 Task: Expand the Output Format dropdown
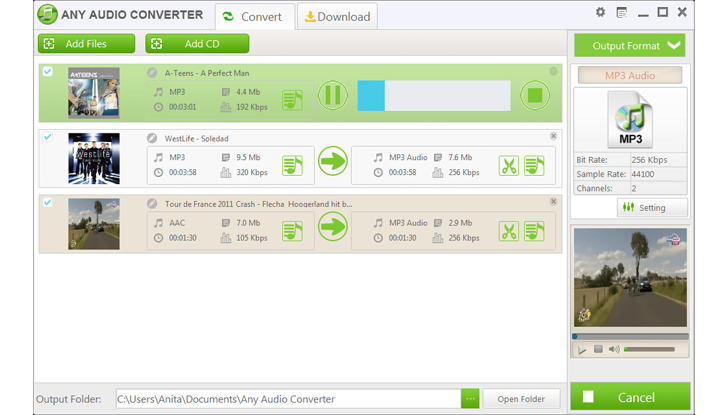[x=630, y=45]
